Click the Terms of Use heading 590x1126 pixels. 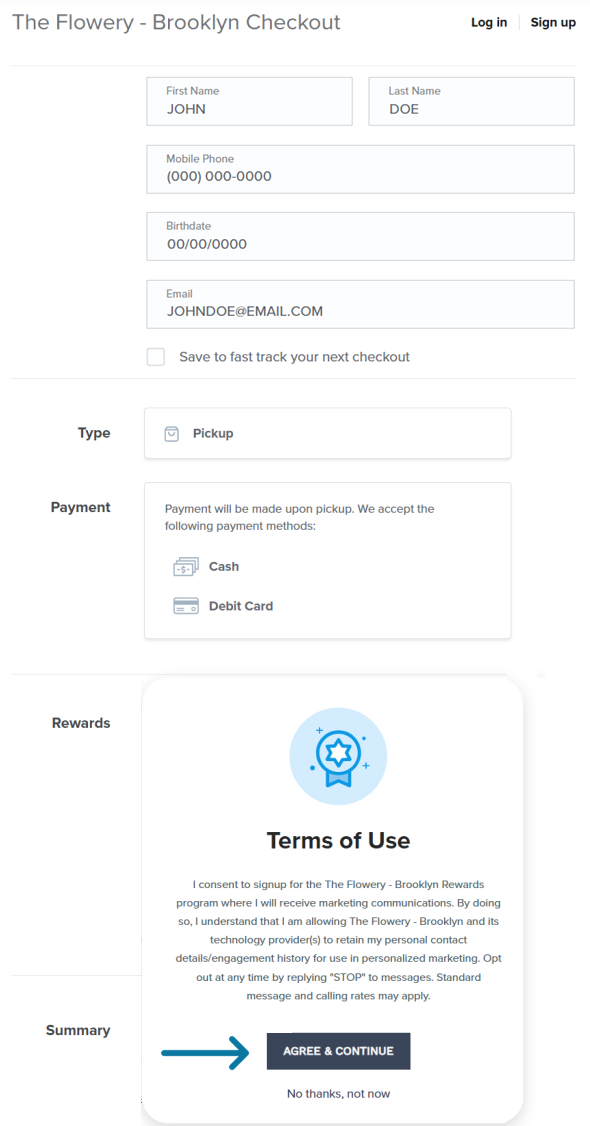click(x=338, y=840)
